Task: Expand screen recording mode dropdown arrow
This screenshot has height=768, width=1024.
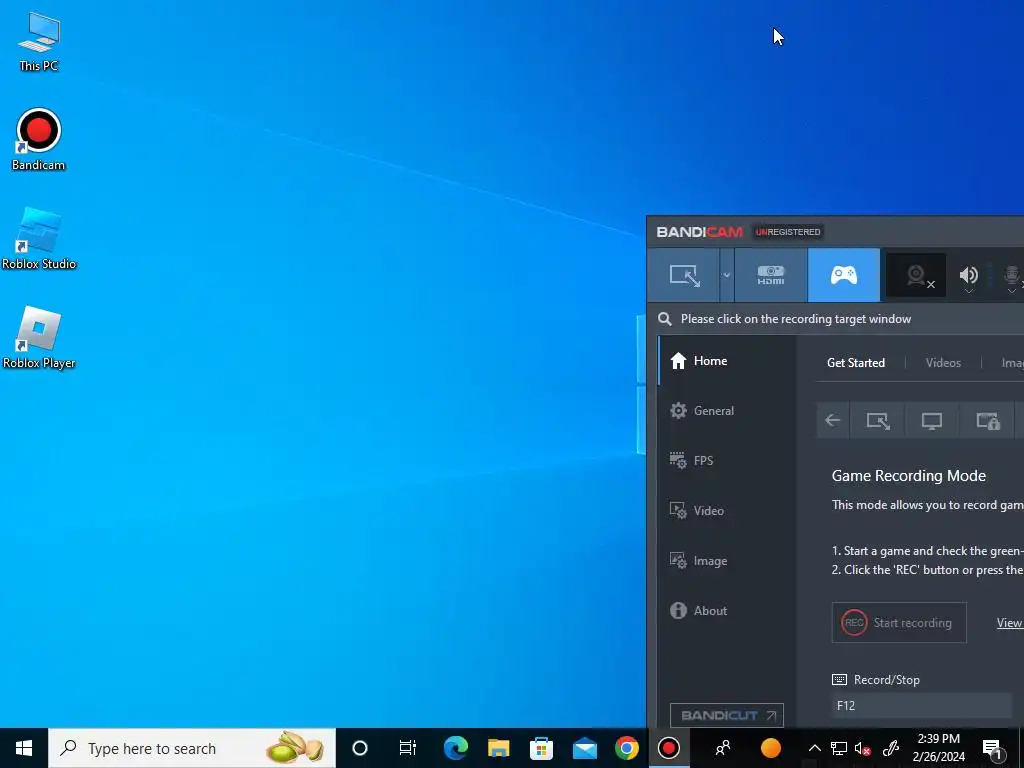Action: (727, 275)
